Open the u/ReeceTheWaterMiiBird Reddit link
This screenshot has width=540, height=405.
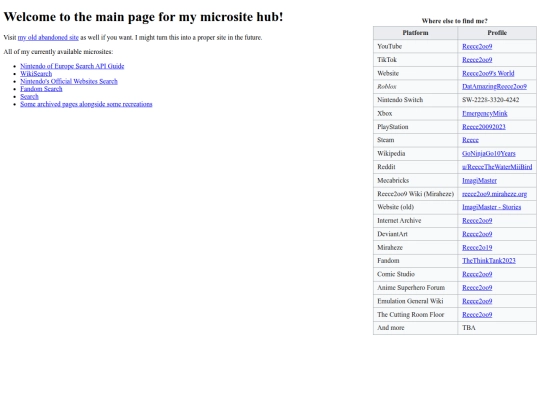(x=497, y=167)
